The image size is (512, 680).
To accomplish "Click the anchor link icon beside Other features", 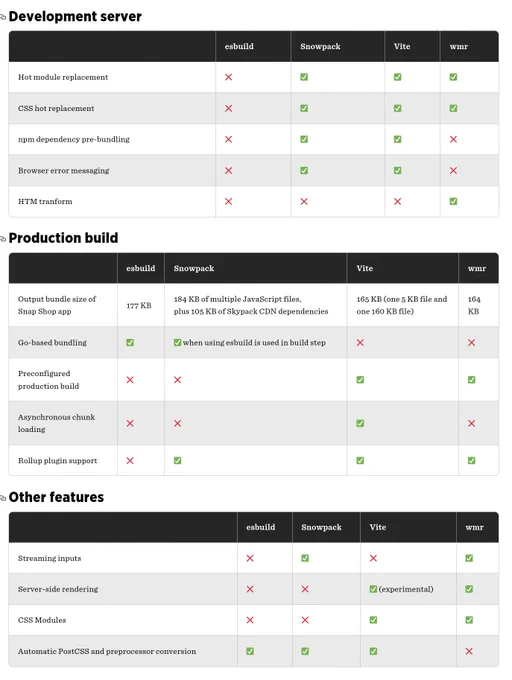I will tap(3, 498).
